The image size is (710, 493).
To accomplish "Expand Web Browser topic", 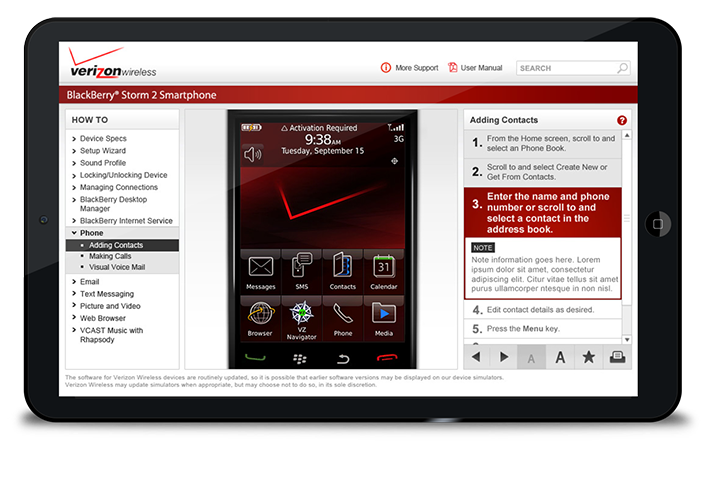I will (103, 318).
